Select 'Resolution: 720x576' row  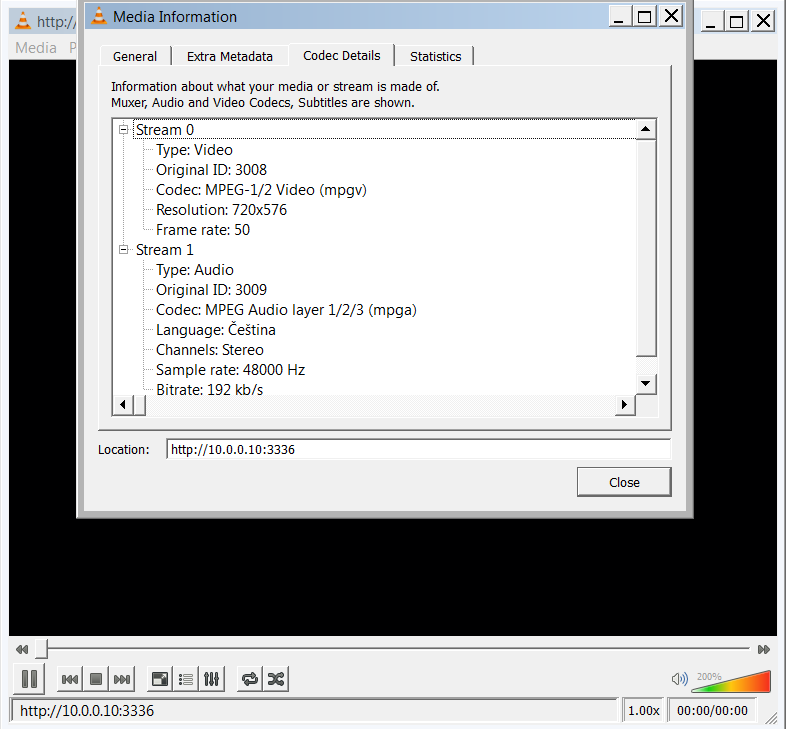[221, 210]
